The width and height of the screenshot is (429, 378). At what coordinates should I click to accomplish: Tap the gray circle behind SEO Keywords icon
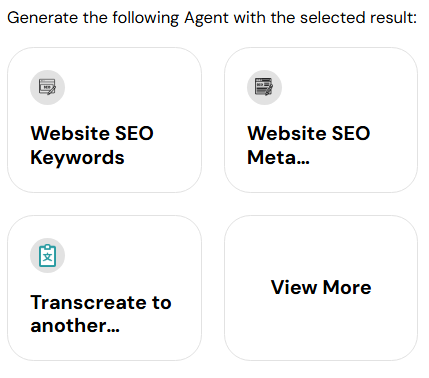coord(47,87)
